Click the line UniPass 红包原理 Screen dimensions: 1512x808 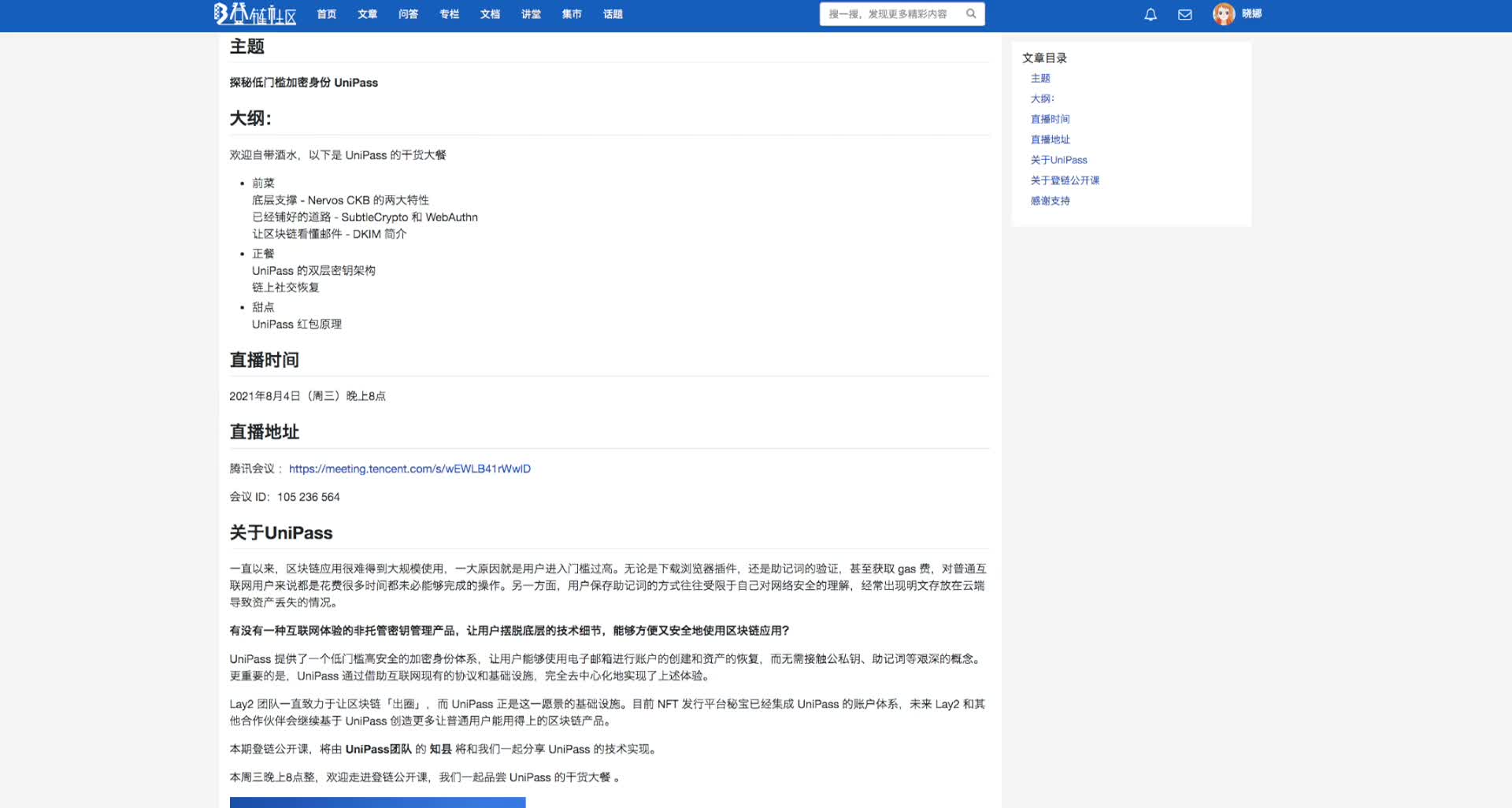297,324
